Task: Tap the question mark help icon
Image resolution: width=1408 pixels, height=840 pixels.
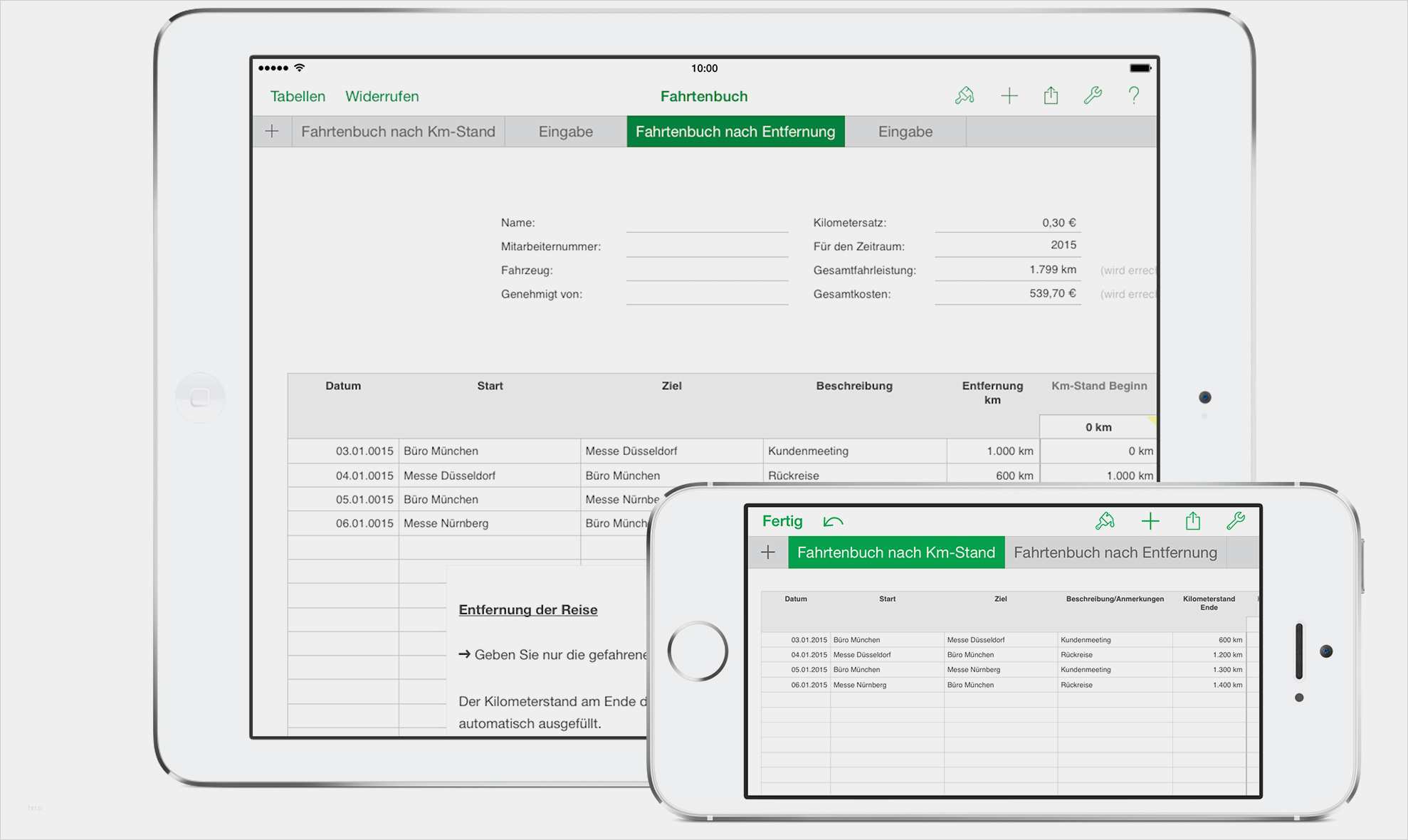Action: pos(1134,95)
